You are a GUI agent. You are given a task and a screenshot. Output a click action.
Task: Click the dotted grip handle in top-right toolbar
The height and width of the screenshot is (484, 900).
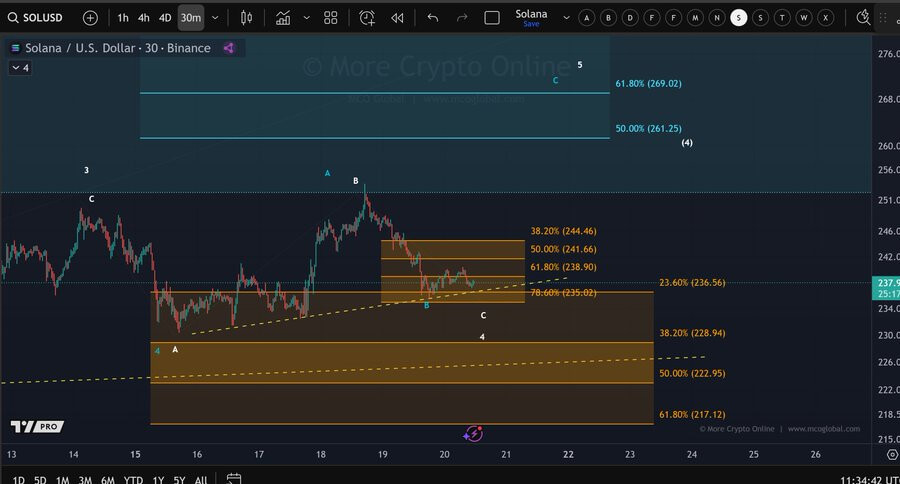(883, 18)
